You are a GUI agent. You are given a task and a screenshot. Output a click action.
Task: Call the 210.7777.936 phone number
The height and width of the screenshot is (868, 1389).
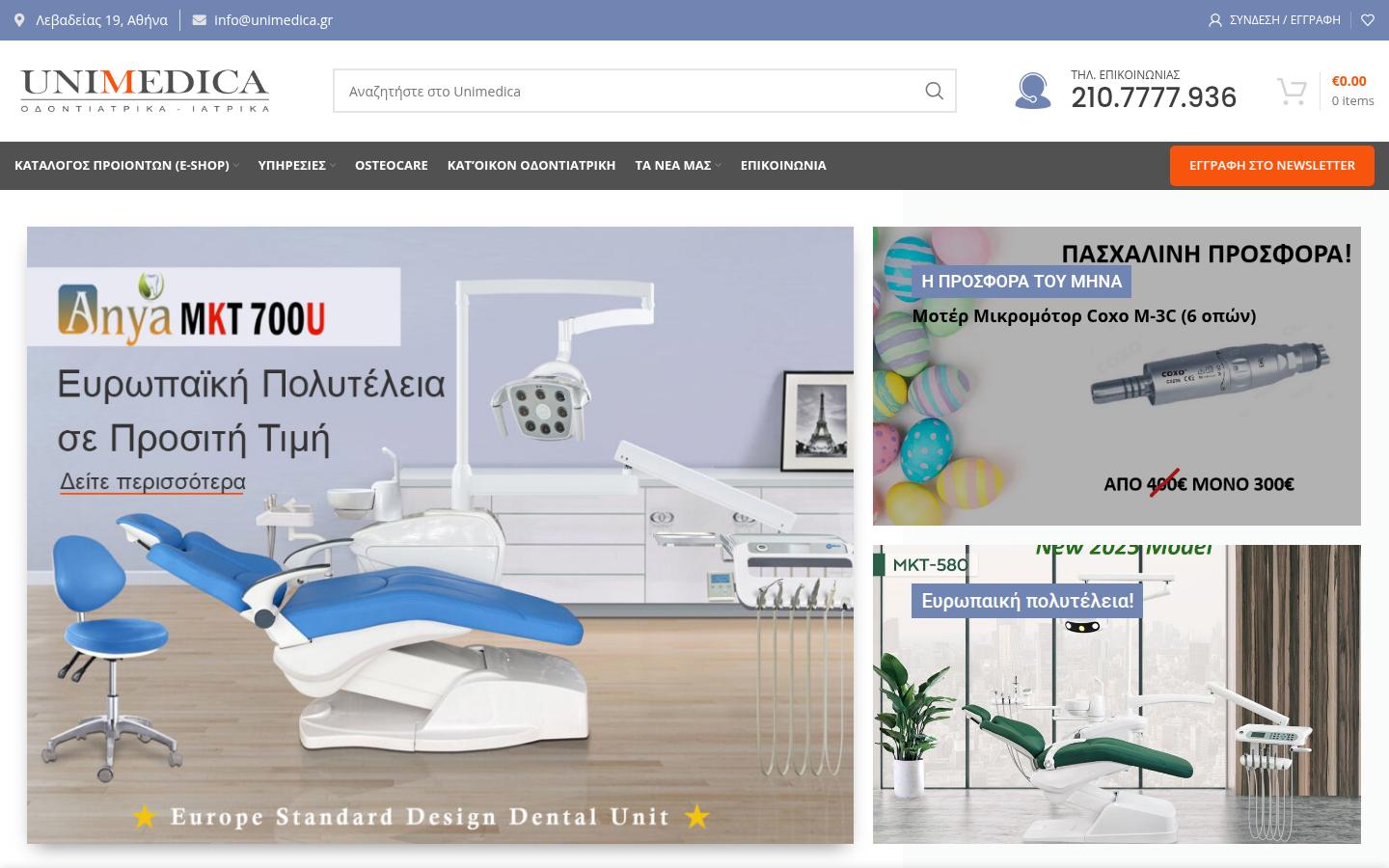tap(1154, 97)
